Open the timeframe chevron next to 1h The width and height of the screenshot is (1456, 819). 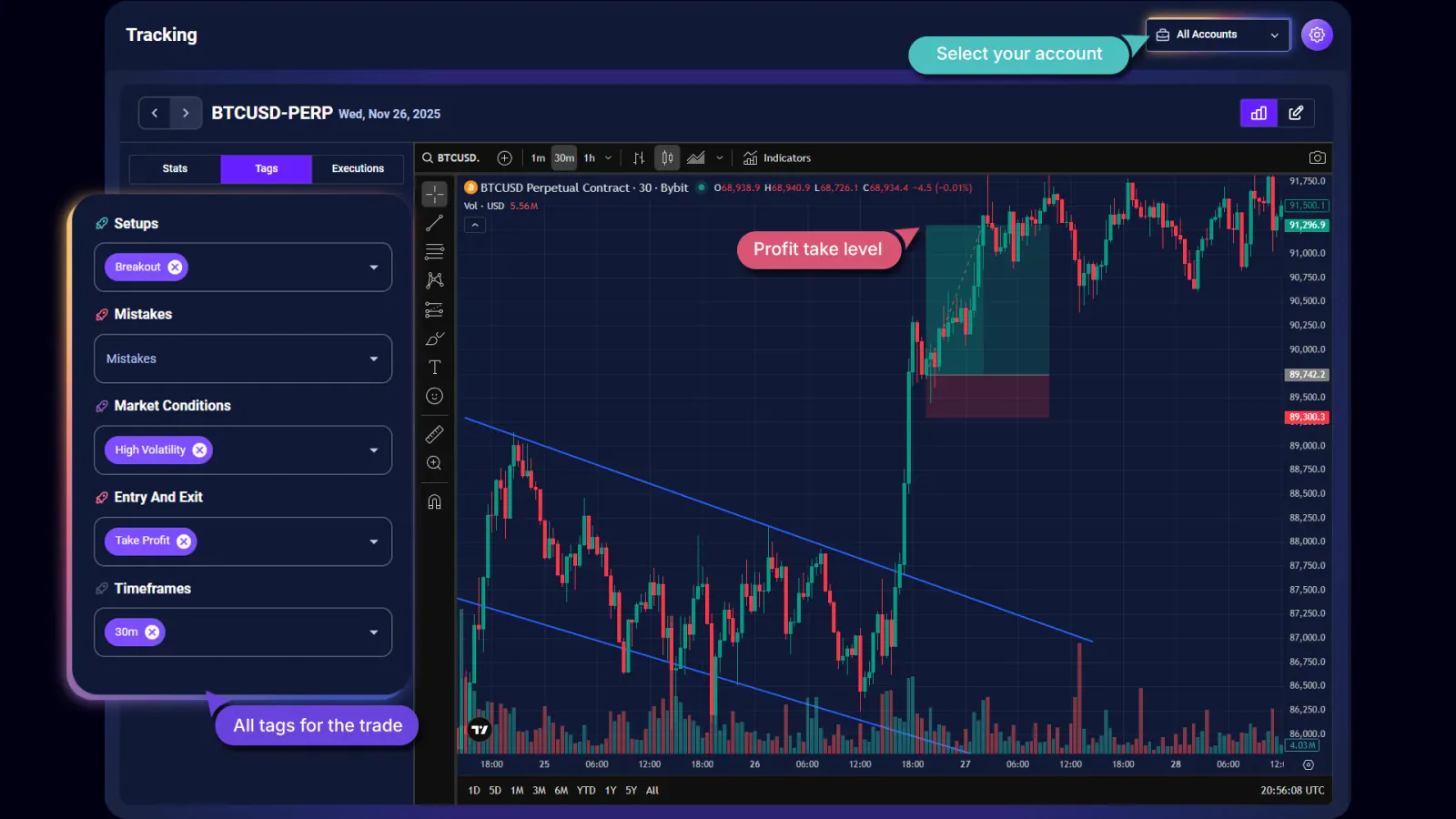[608, 157]
